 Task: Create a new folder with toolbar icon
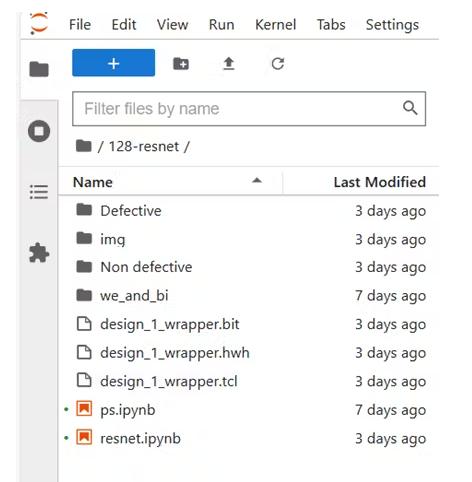181,63
